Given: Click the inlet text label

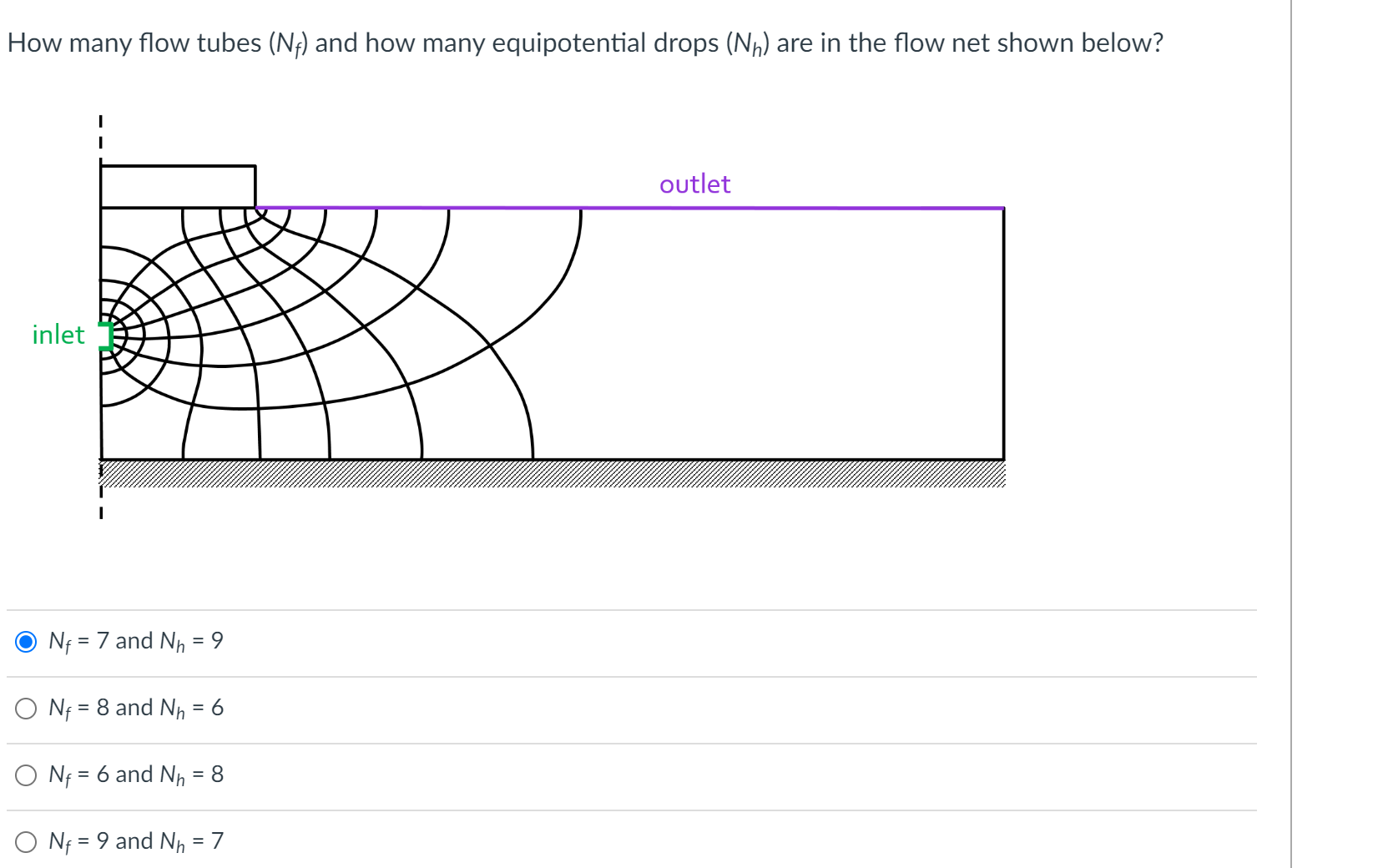Looking at the screenshot, I should coord(57,335).
